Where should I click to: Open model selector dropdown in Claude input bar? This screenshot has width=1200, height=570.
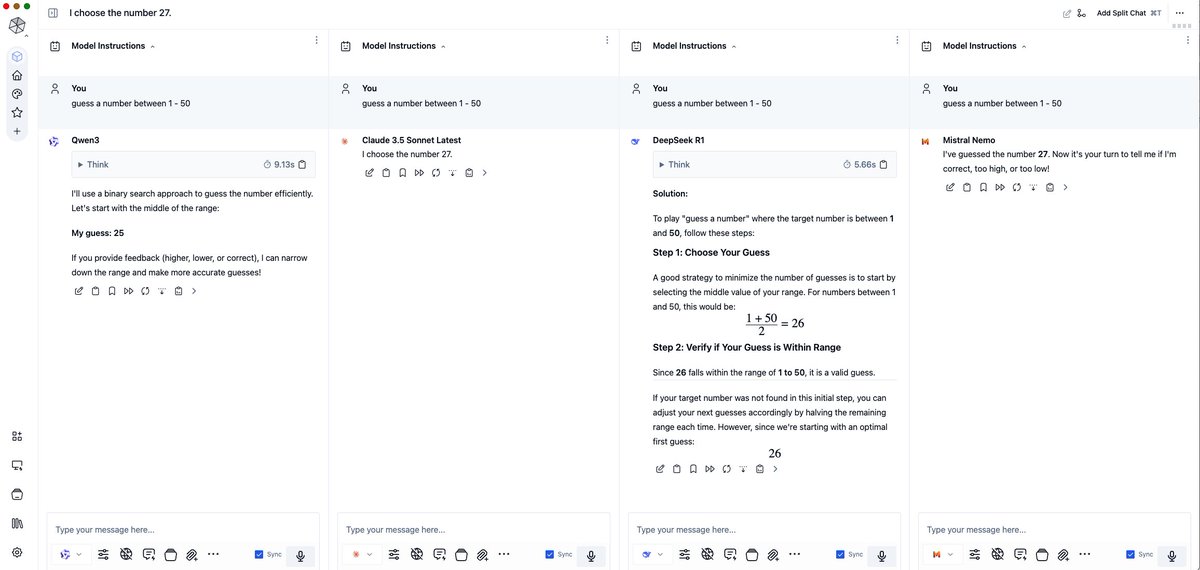(x=361, y=554)
